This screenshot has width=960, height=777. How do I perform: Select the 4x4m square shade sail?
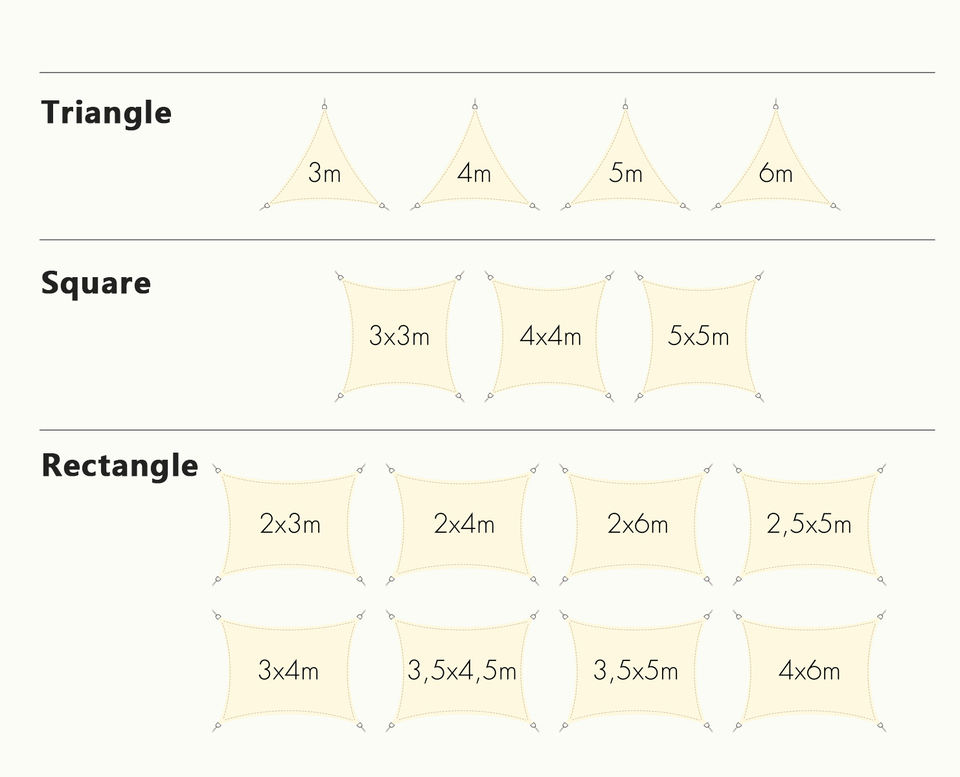[x=549, y=336]
